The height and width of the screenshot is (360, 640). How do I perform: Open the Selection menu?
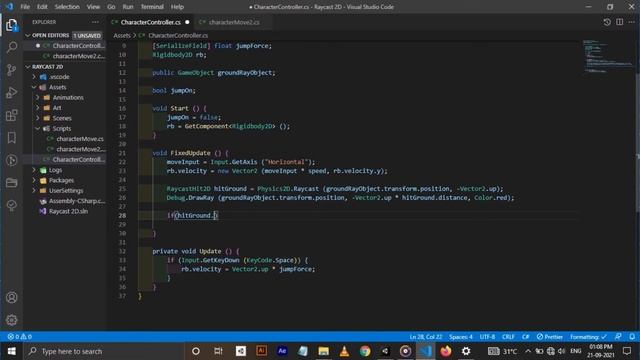click(x=67, y=7)
